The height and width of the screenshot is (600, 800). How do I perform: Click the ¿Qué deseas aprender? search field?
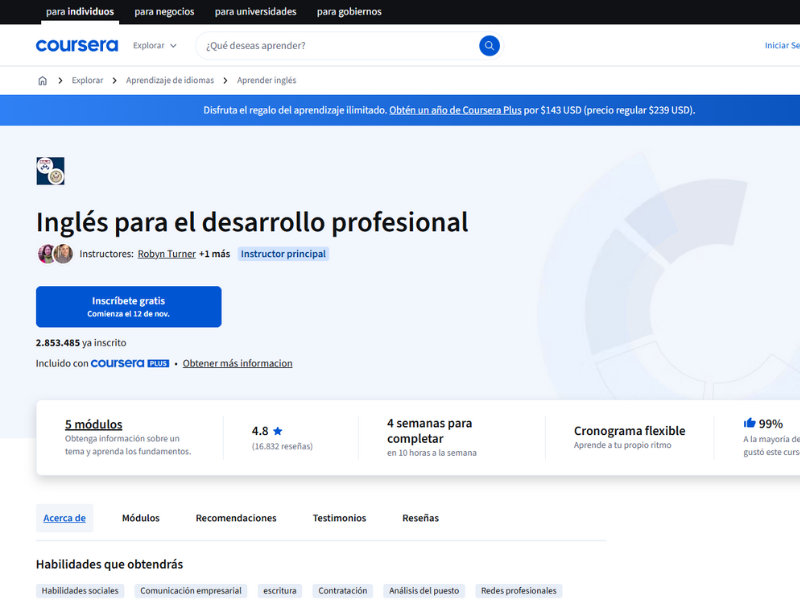pyautogui.click(x=320, y=45)
